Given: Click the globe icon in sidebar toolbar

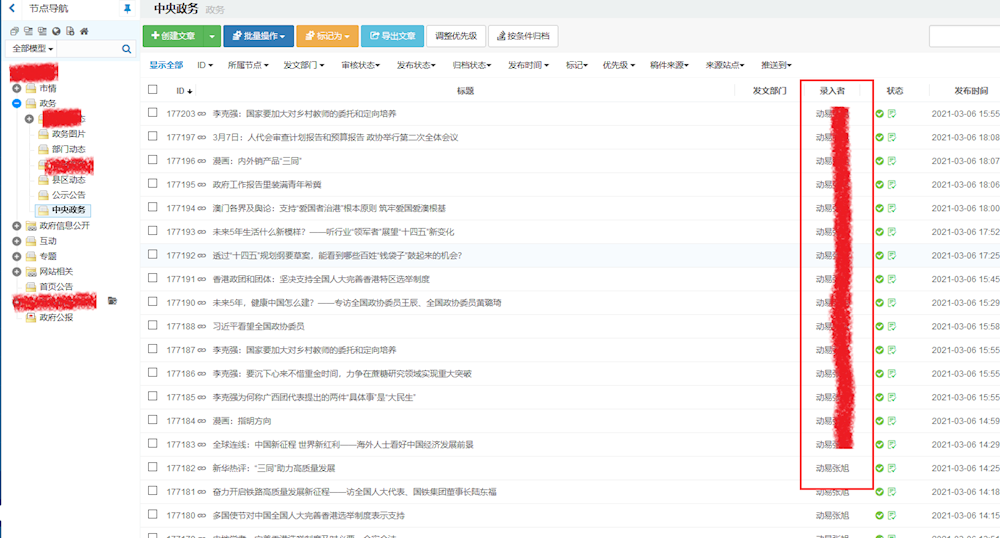Looking at the screenshot, I should (x=56, y=31).
